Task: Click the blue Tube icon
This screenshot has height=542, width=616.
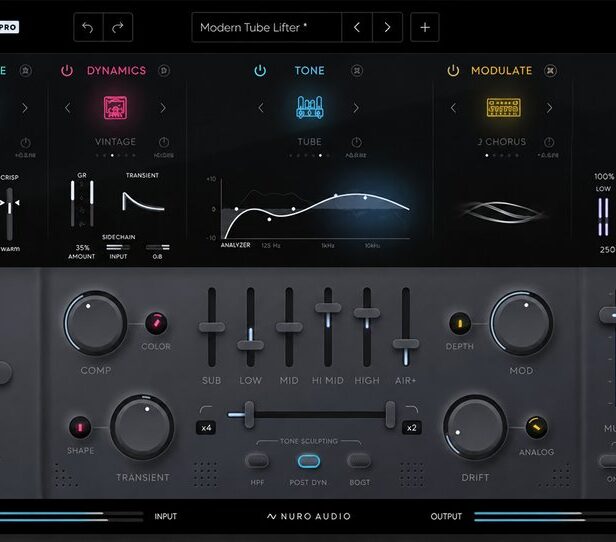Action: (x=310, y=107)
